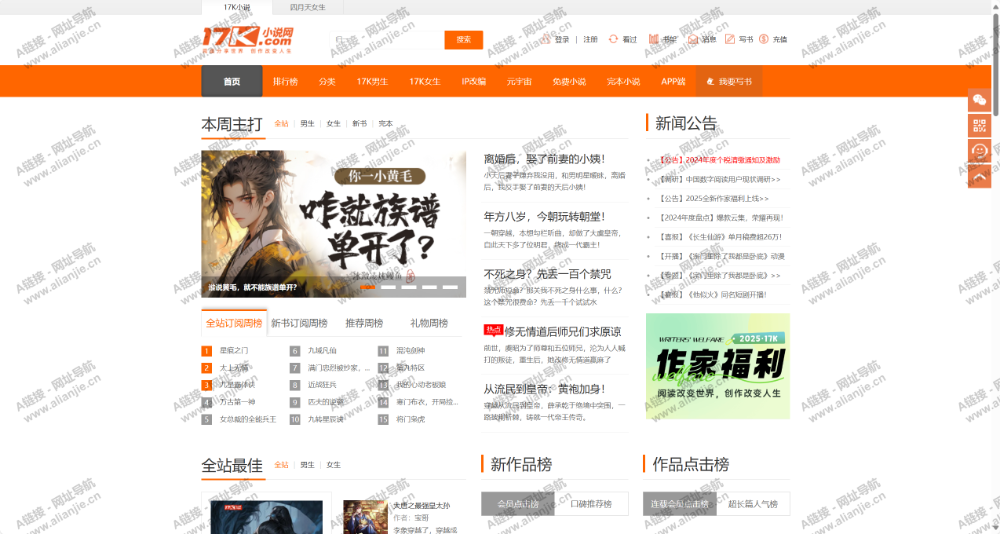This screenshot has width=1000, height=534.
Task: Select the last carousel slide indicator
Action: click(450, 287)
